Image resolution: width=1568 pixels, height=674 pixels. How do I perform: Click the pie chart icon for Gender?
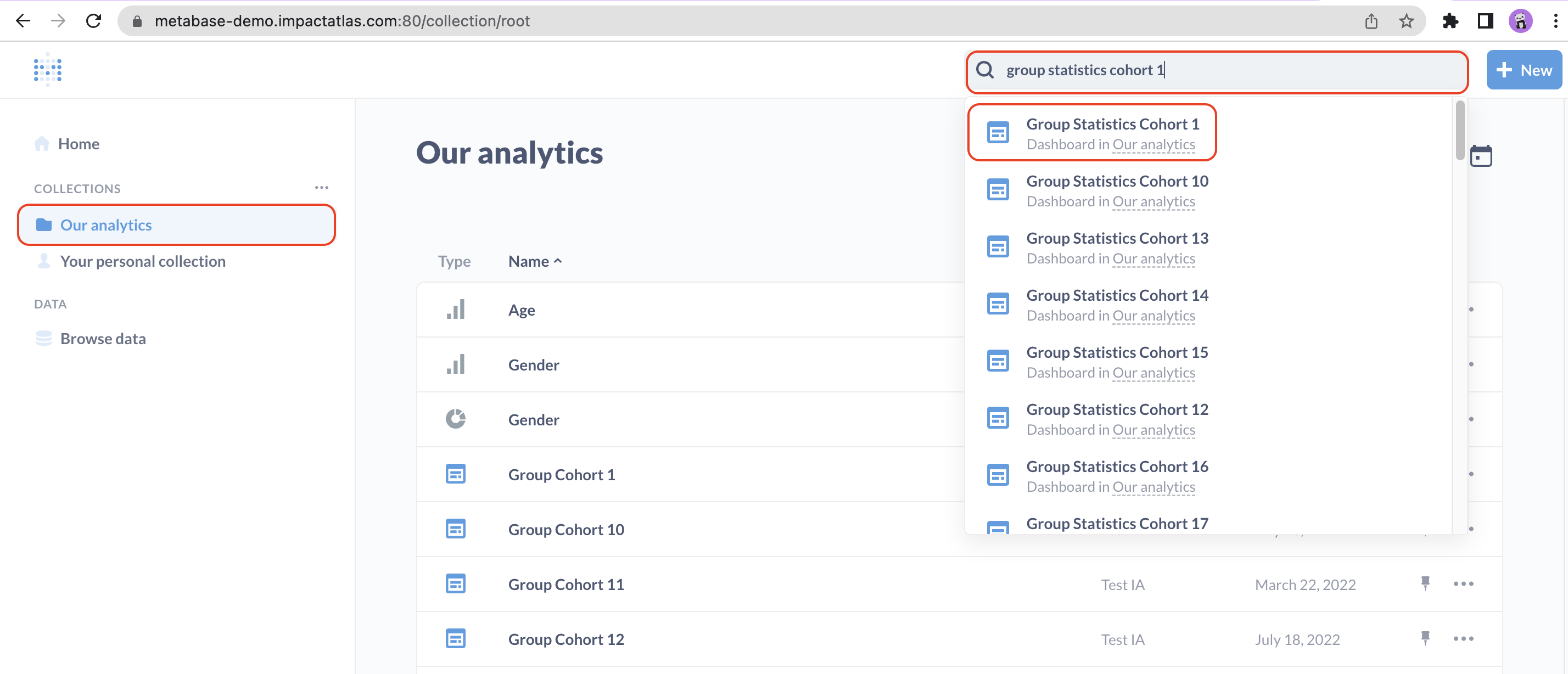click(x=455, y=419)
